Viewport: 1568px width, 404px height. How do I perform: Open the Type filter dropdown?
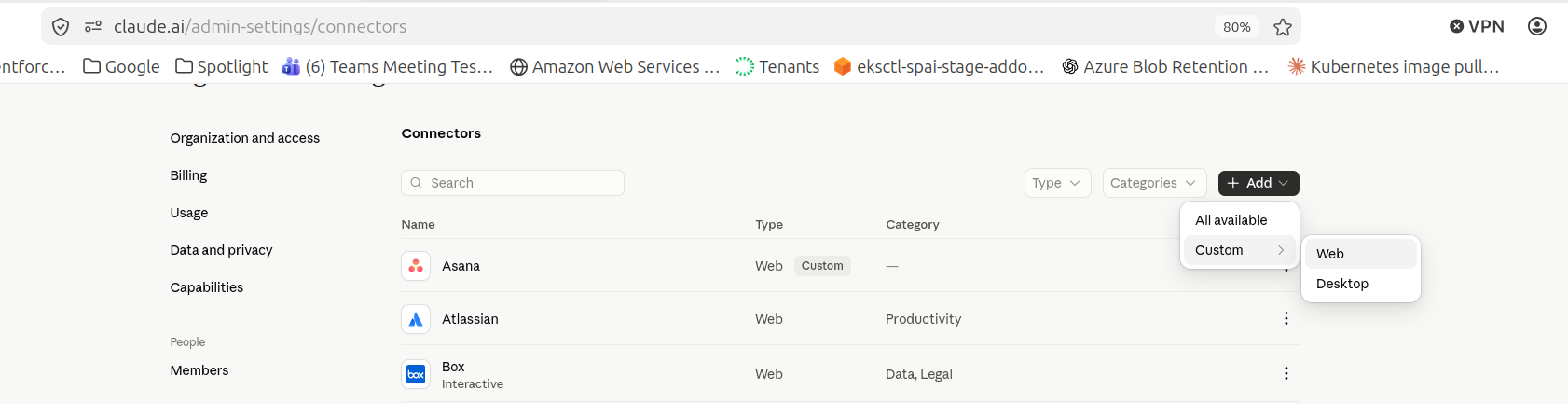click(x=1057, y=183)
